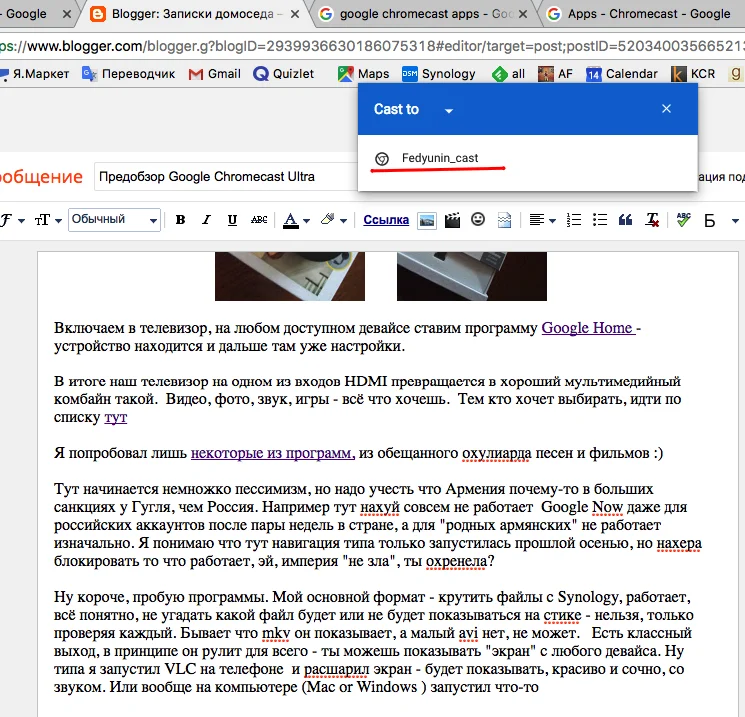The image size is (745, 717).
Task: Open the smiley special characters picker
Action: tap(479, 220)
